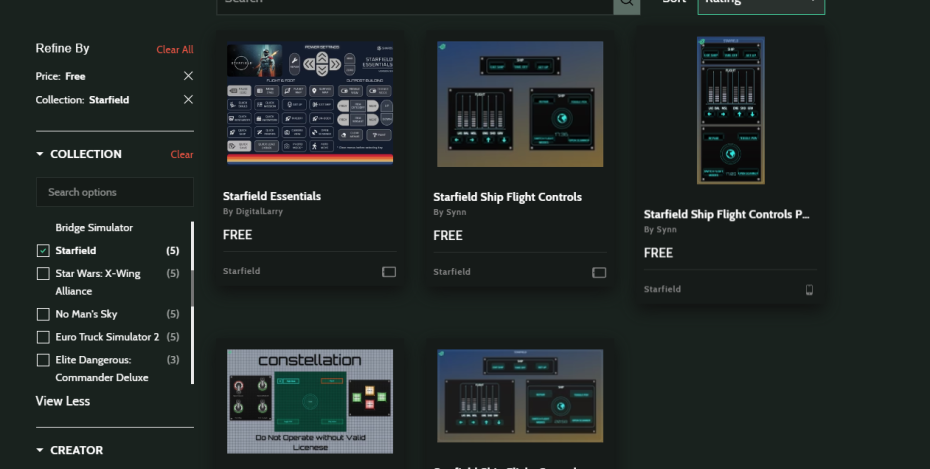
Task: Check the No Man's Sky checkbox
Action: pyautogui.click(x=43, y=314)
